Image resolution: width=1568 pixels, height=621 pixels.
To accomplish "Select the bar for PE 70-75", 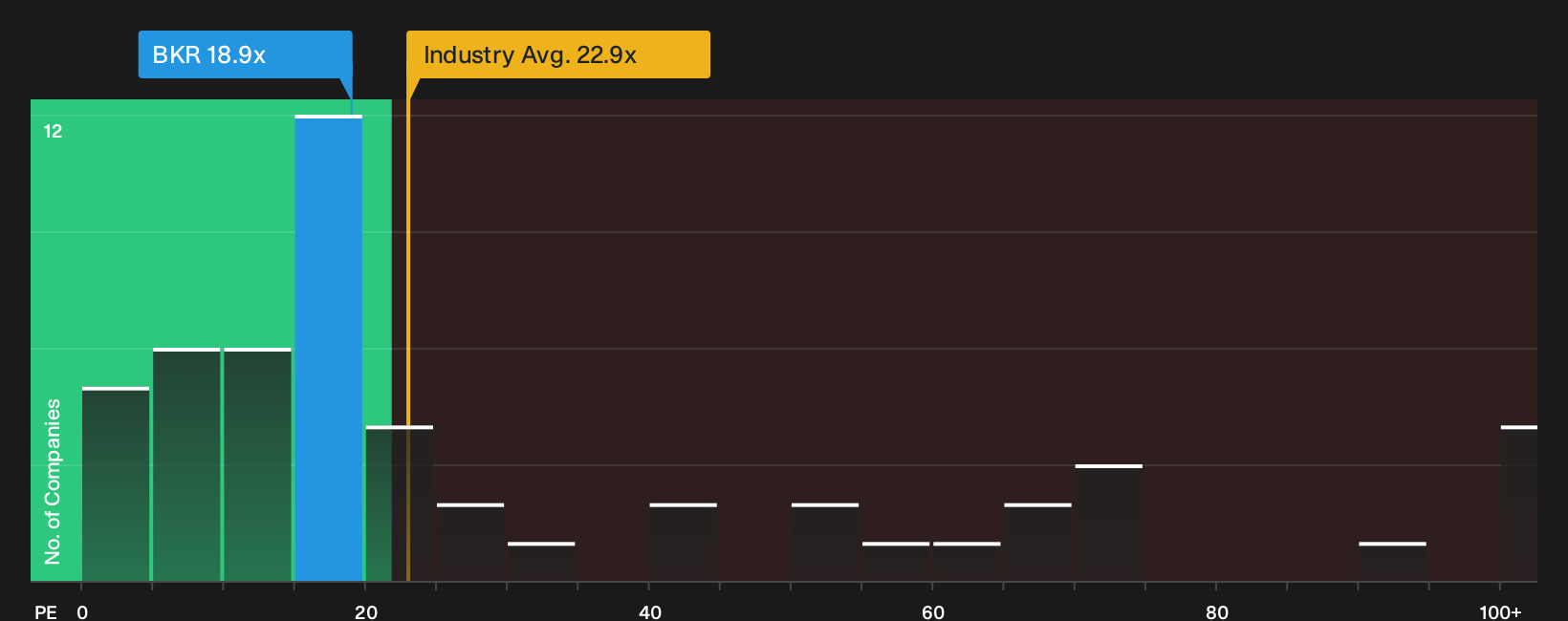I will 1109,523.
